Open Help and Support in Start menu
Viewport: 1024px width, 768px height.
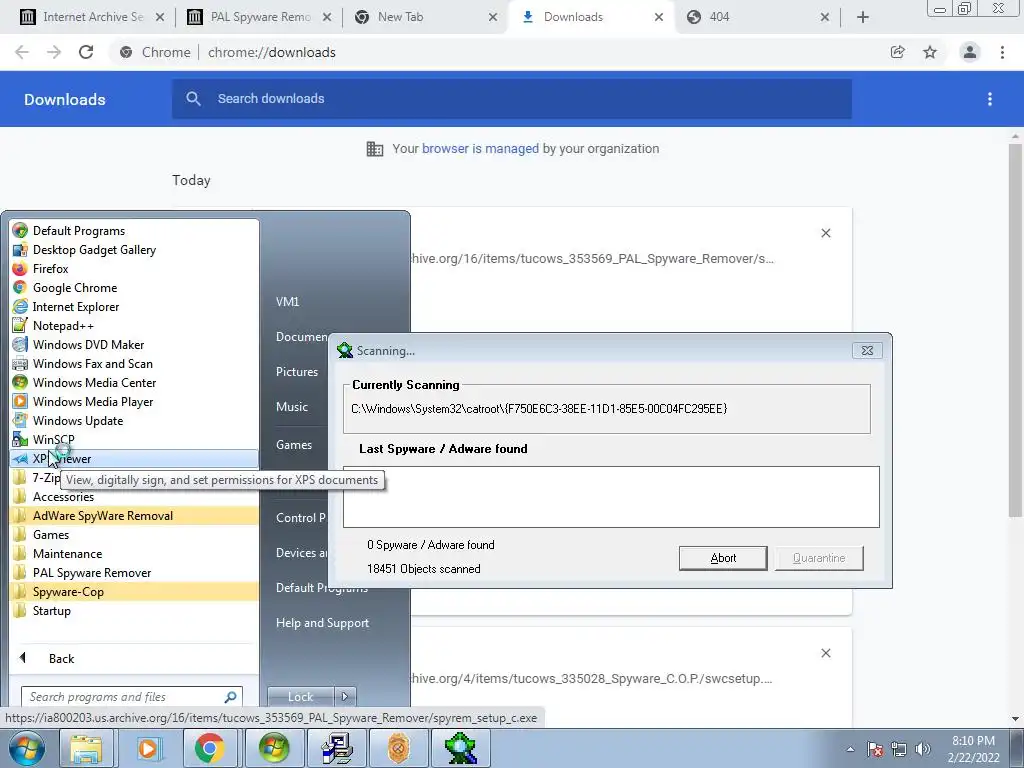322,623
